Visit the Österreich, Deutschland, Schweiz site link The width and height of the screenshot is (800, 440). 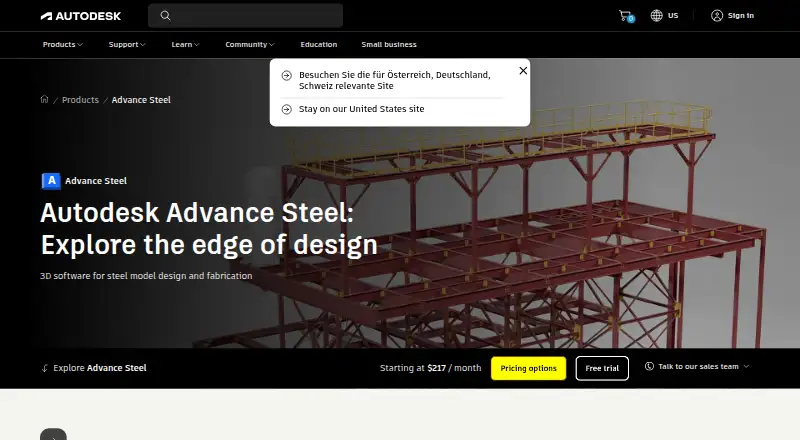[x=394, y=80]
